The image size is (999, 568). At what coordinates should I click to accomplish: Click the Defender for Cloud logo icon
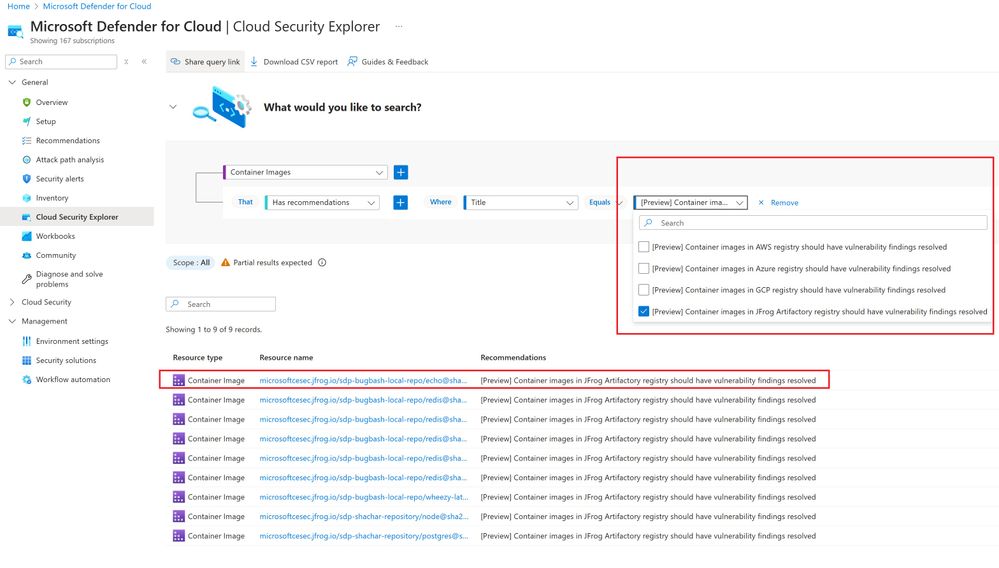tap(15, 31)
